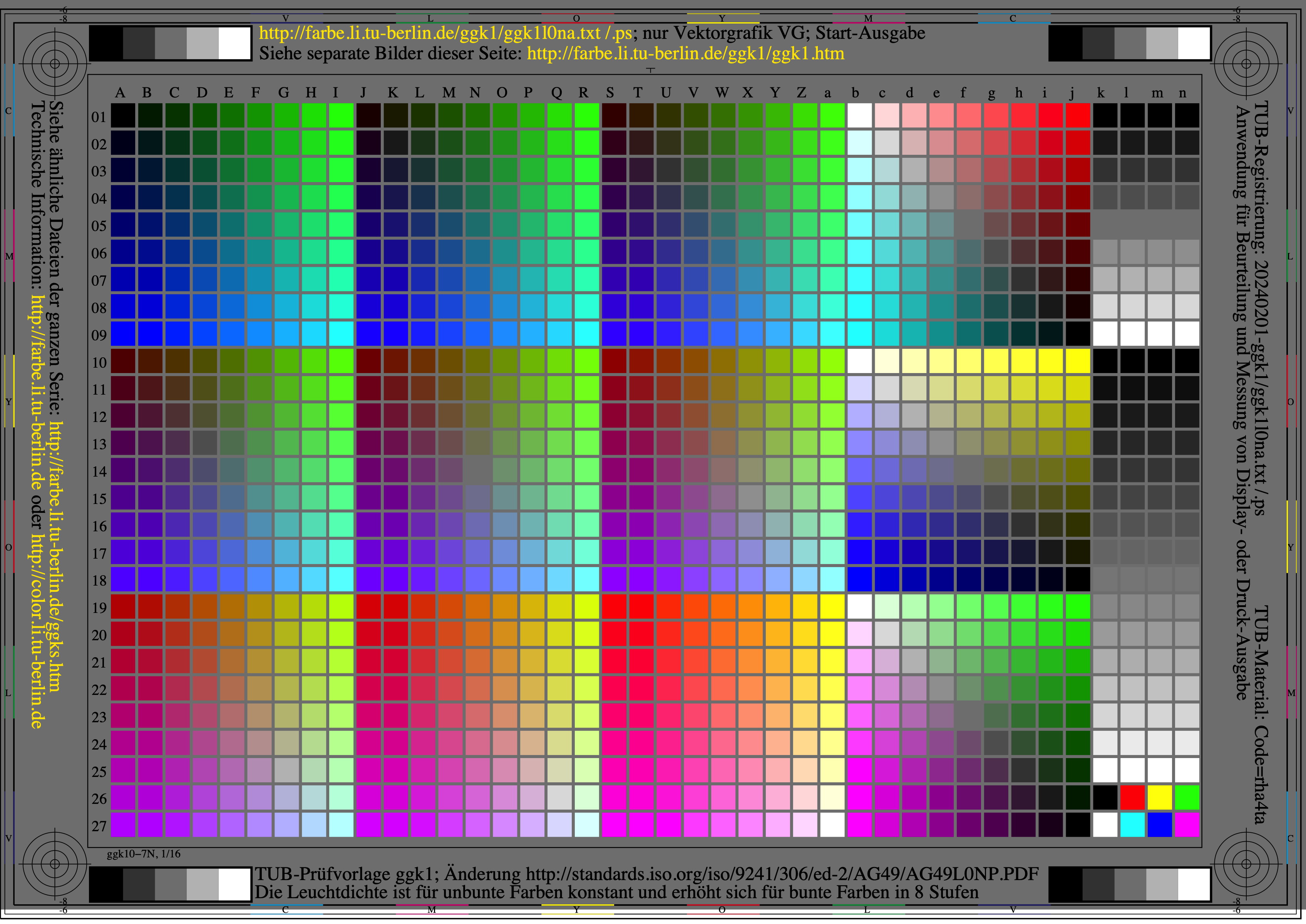The height and width of the screenshot is (924, 1306).
Task: Pick the black swatch at row 01 column A
Action: pos(123,115)
